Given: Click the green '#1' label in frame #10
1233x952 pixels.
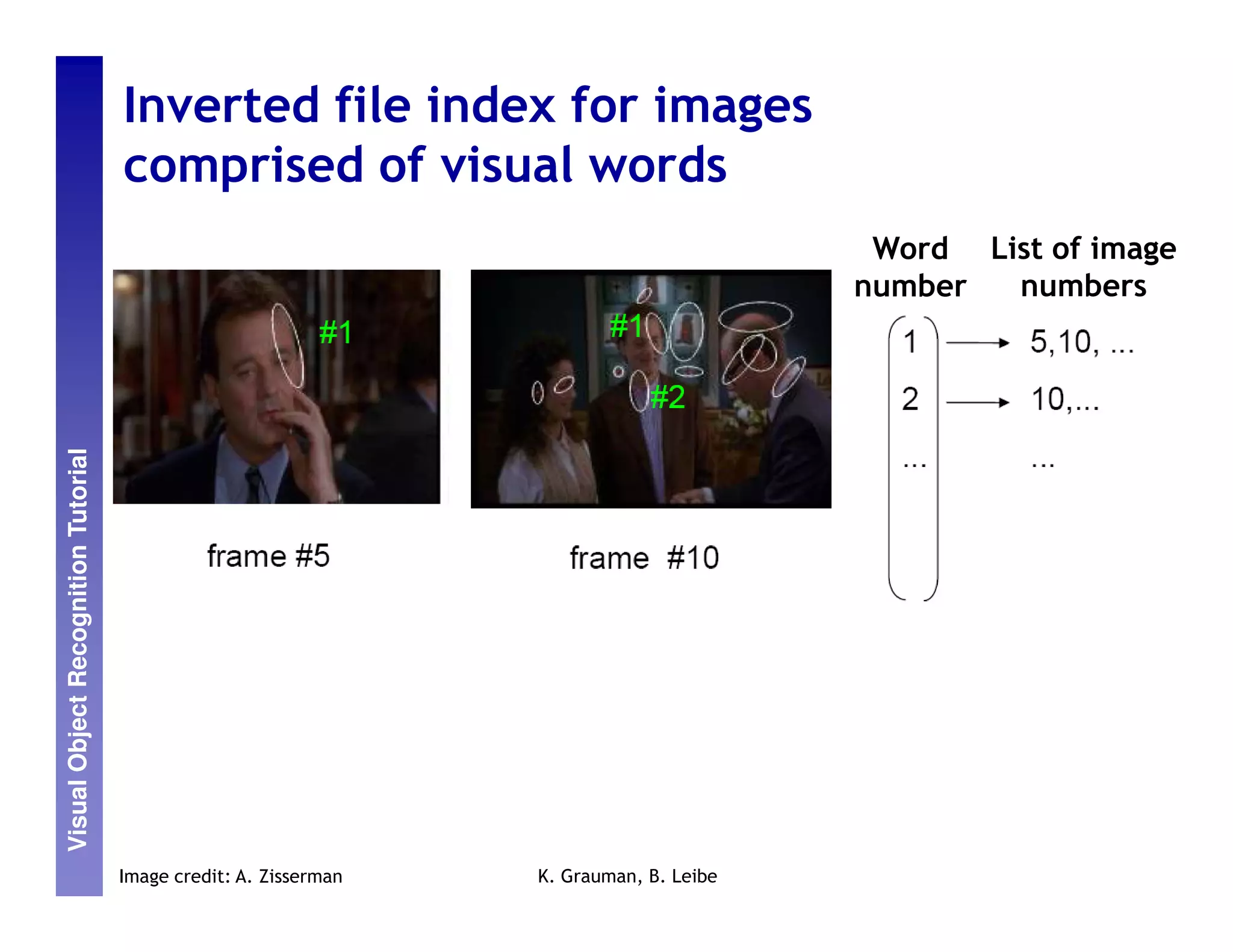Looking at the screenshot, I should click(626, 326).
